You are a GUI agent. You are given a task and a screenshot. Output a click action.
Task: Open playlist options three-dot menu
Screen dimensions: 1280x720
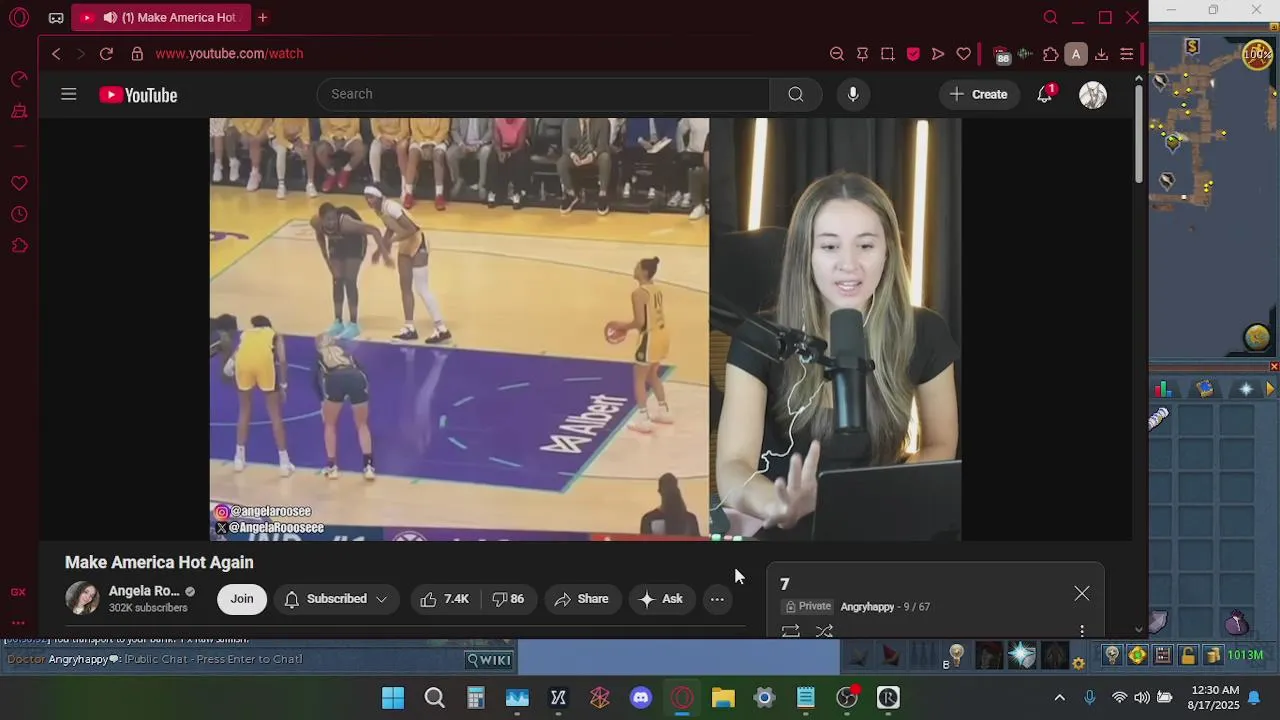(x=1082, y=631)
